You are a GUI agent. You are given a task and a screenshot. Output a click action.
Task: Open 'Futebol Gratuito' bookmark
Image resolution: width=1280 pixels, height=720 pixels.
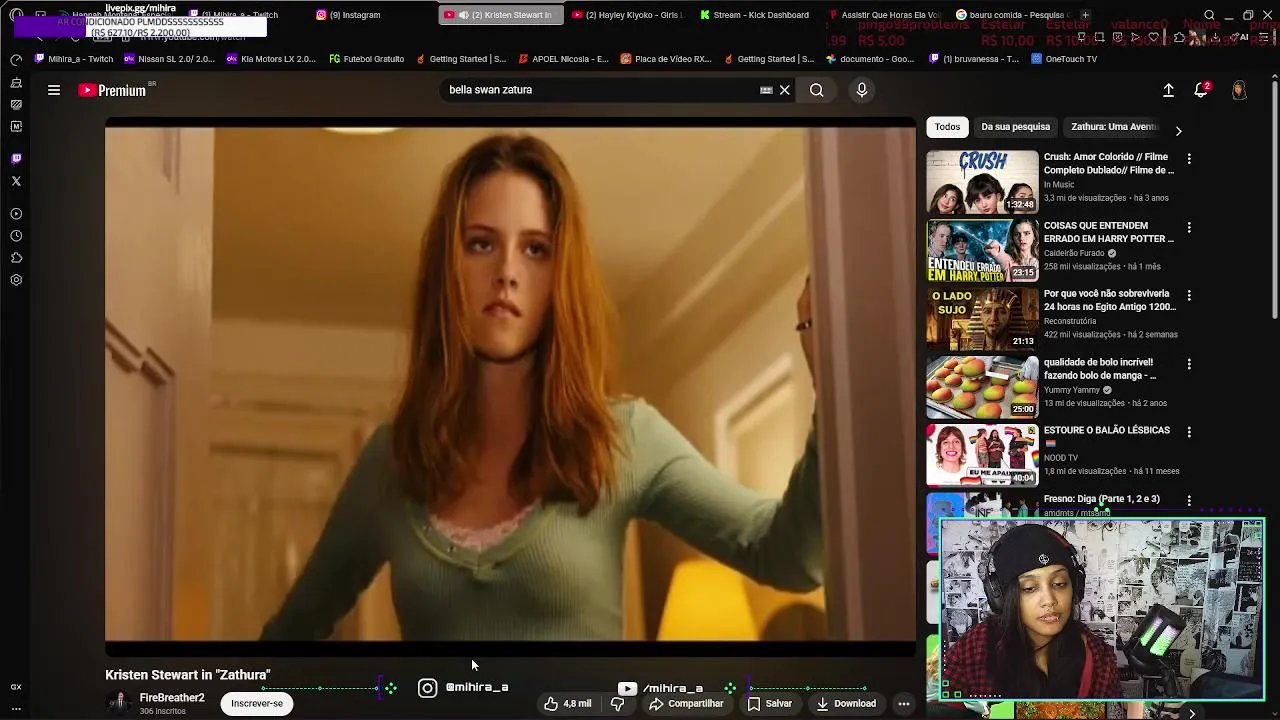(366, 59)
